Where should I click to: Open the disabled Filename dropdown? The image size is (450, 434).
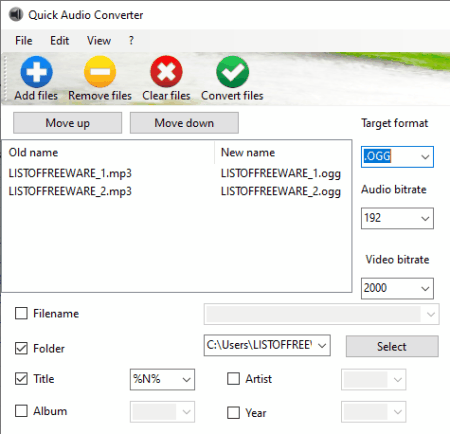[431, 314]
